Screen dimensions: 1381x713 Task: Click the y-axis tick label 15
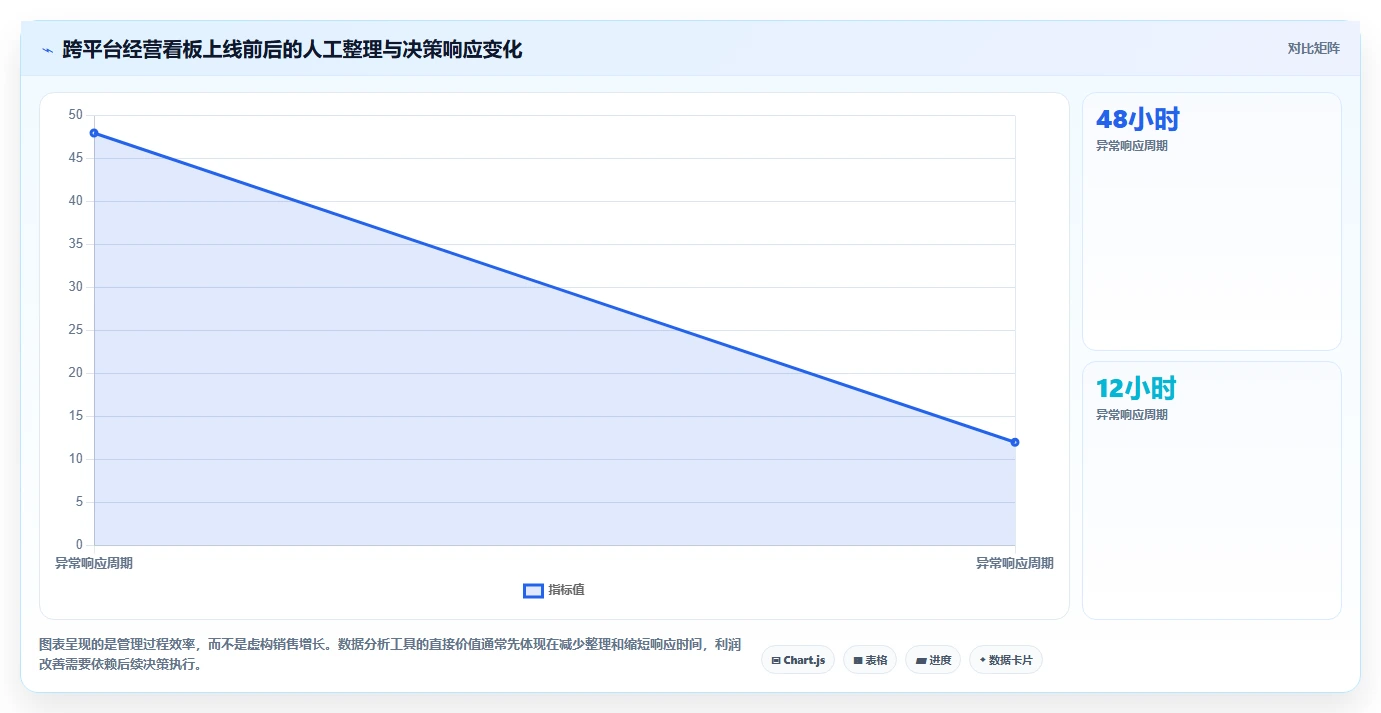76,416
